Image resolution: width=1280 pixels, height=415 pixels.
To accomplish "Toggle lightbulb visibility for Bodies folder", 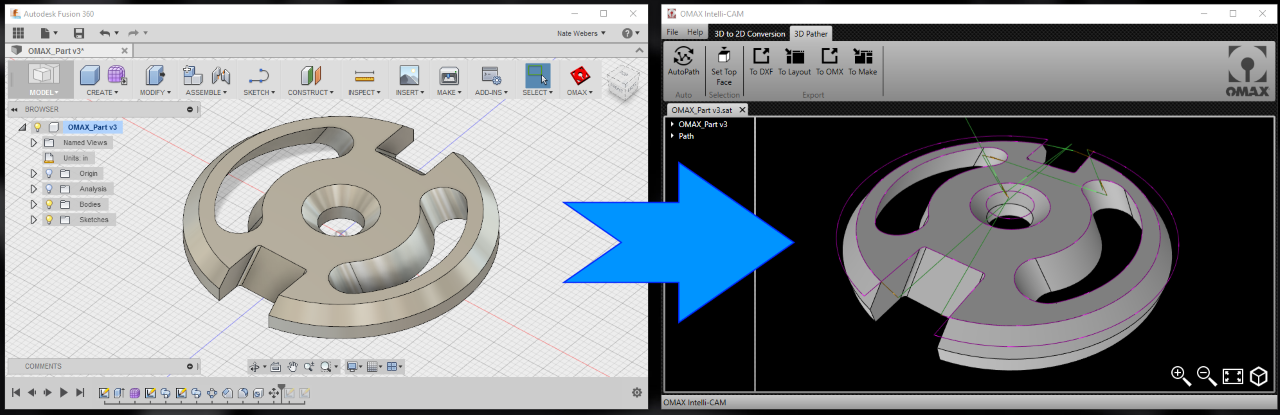I will pyautogui.click(x=48, y=204).
